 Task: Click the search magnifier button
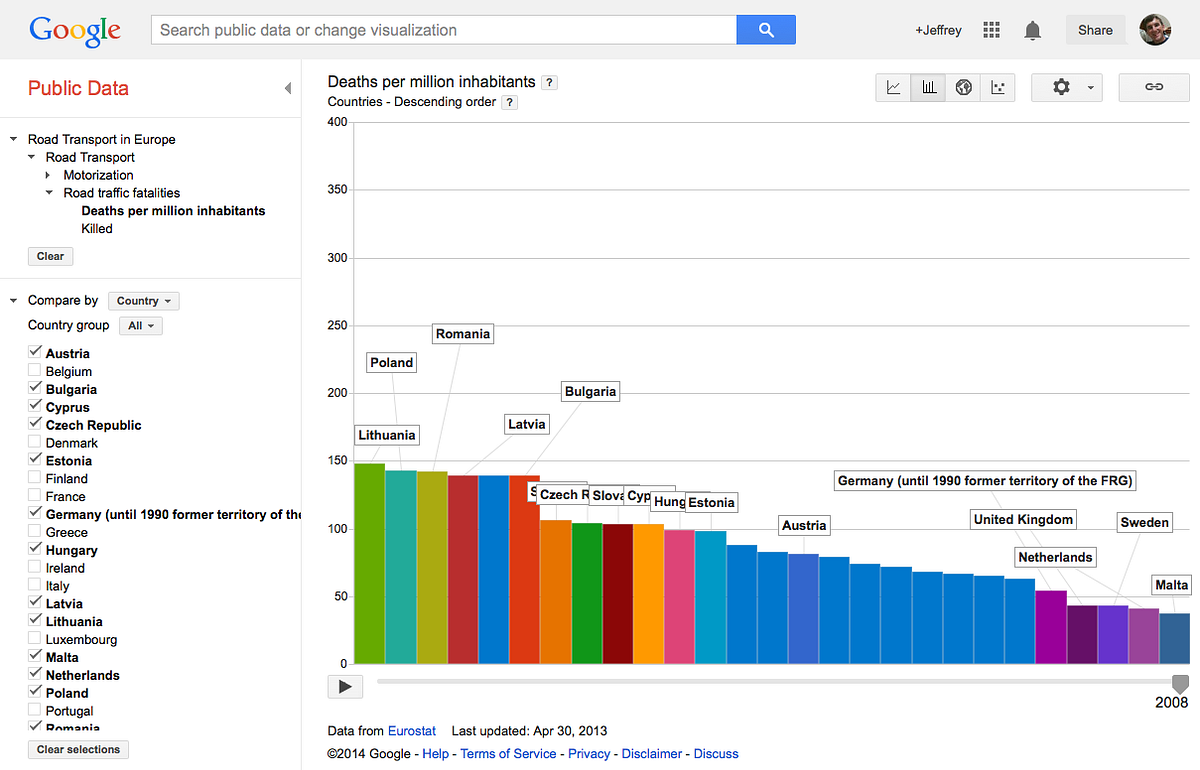(766, 30)
